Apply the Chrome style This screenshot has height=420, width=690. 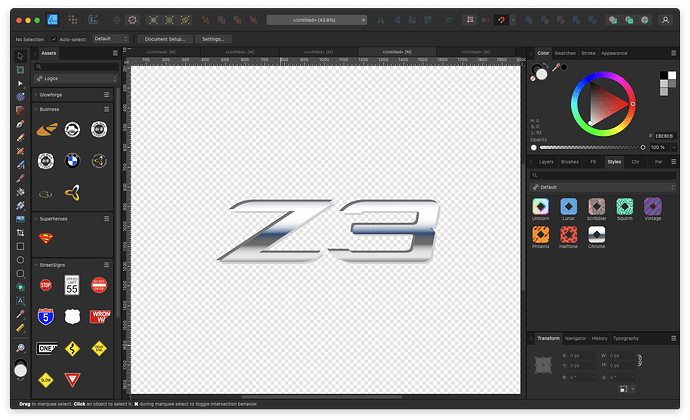[597, 235]
